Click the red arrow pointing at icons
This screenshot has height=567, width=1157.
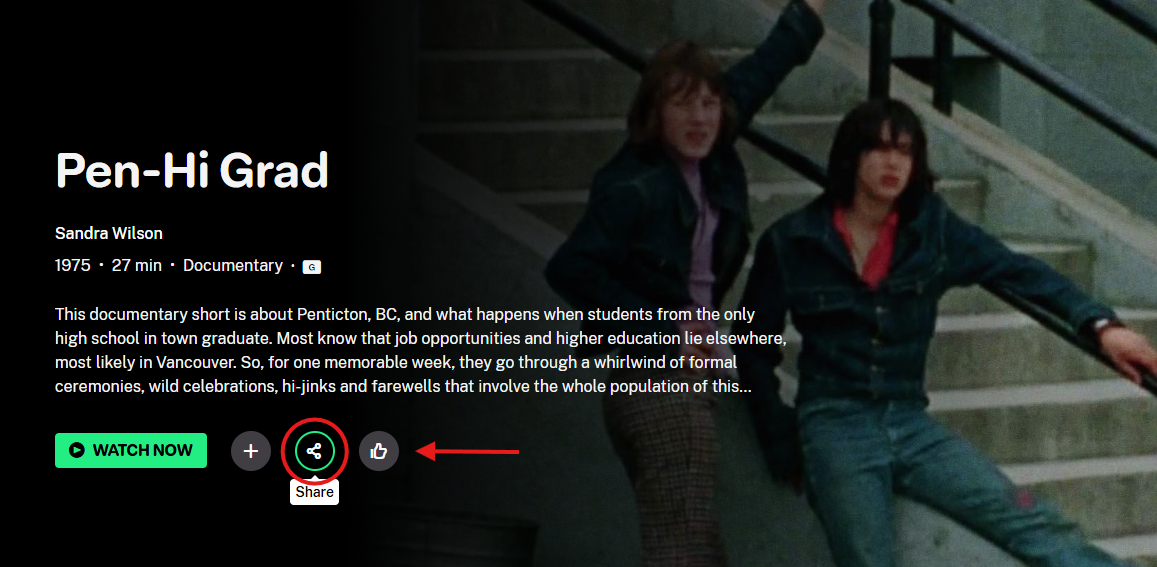(468, 451)
